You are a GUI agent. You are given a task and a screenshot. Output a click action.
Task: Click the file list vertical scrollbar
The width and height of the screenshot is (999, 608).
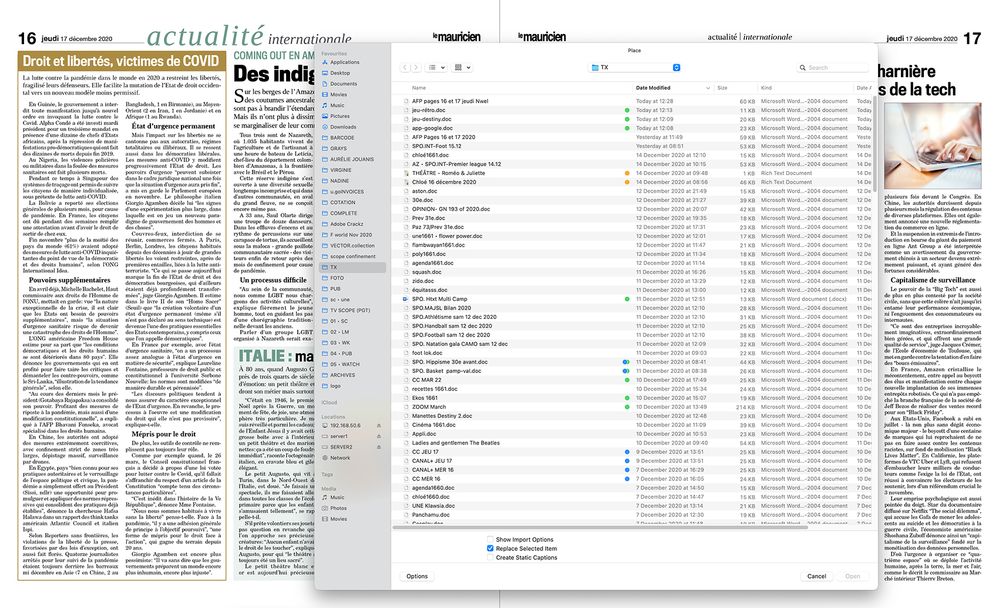tap(875, 143)
